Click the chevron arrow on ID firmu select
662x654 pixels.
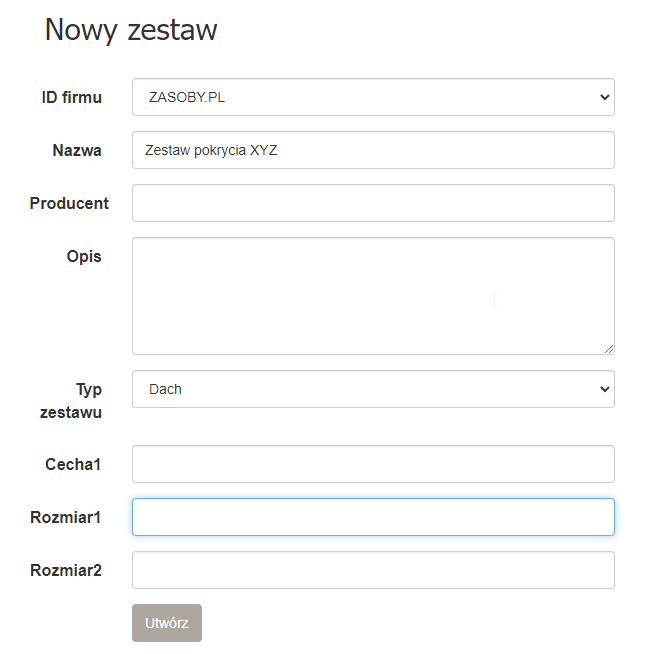click(603, 97)
